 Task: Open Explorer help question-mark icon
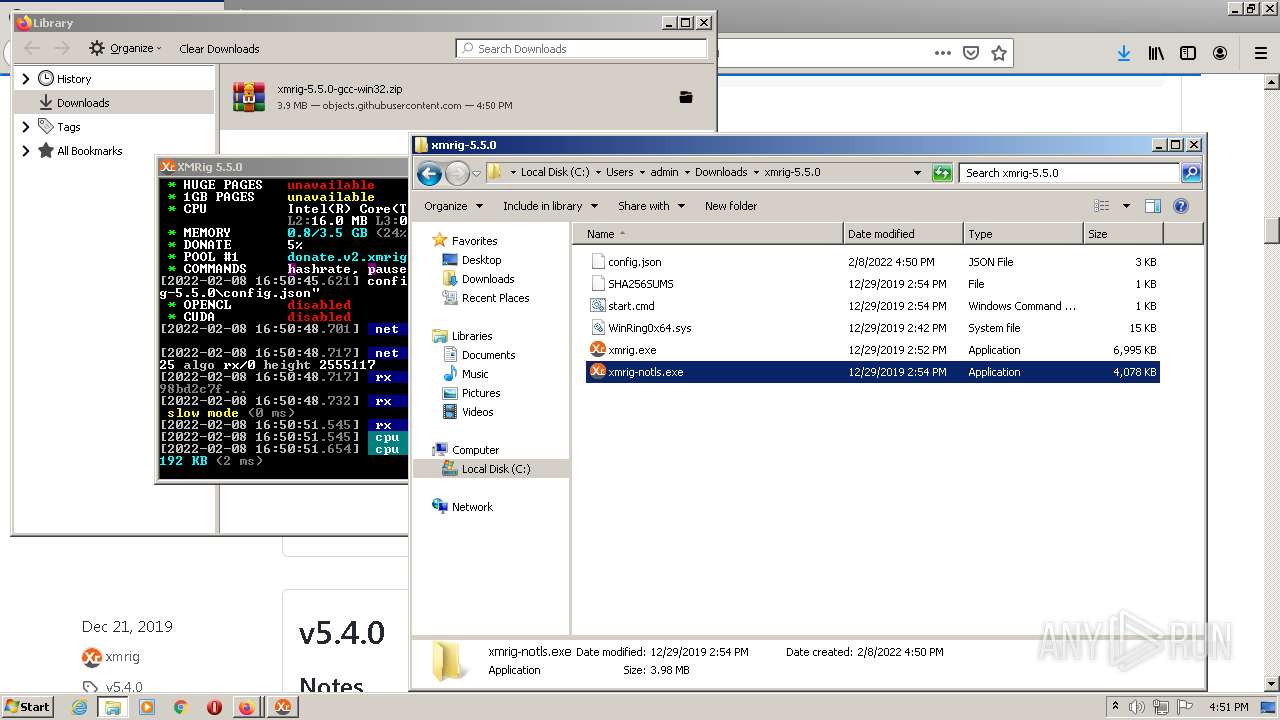coord(1181,206)
